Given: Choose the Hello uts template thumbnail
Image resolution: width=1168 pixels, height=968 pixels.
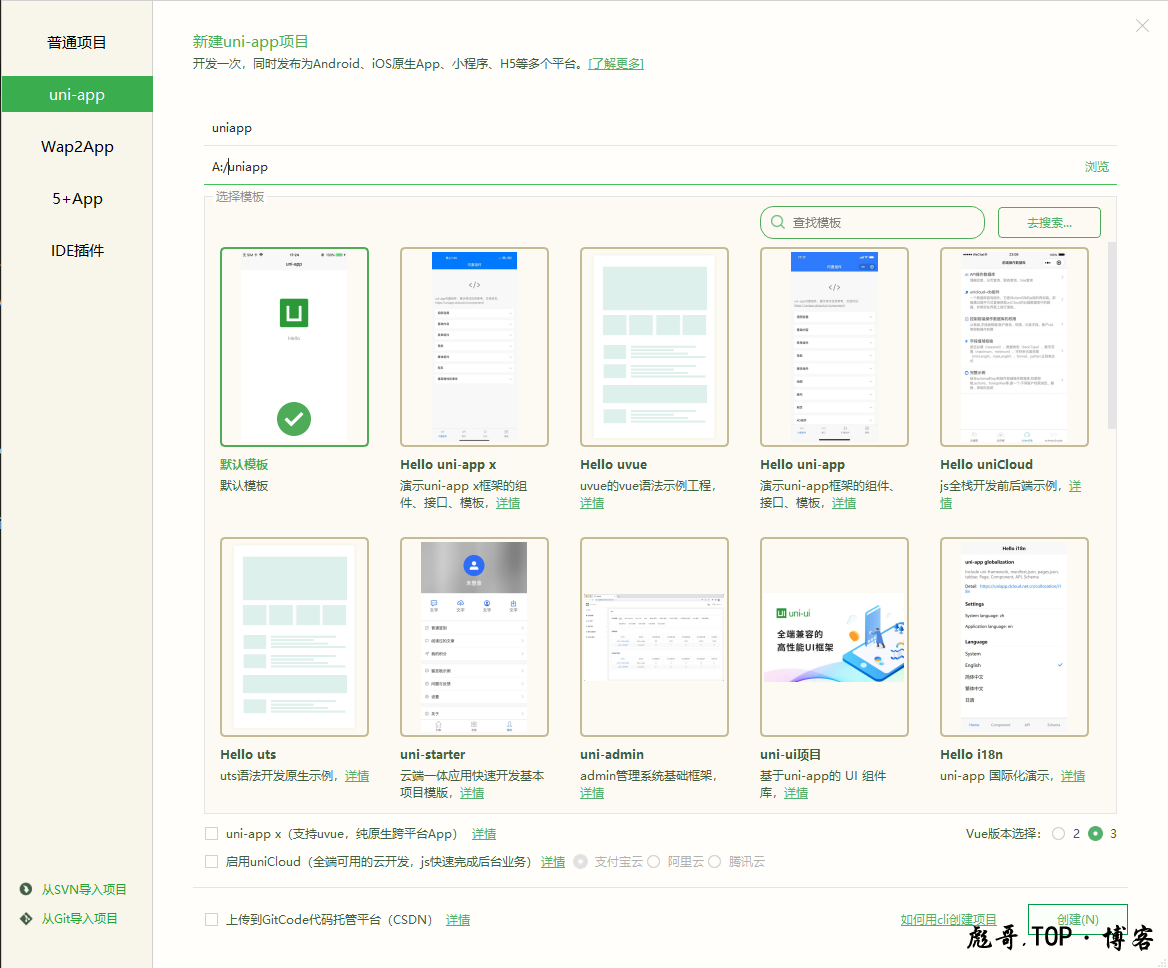Looking at the screenshot, I should 294,637.
